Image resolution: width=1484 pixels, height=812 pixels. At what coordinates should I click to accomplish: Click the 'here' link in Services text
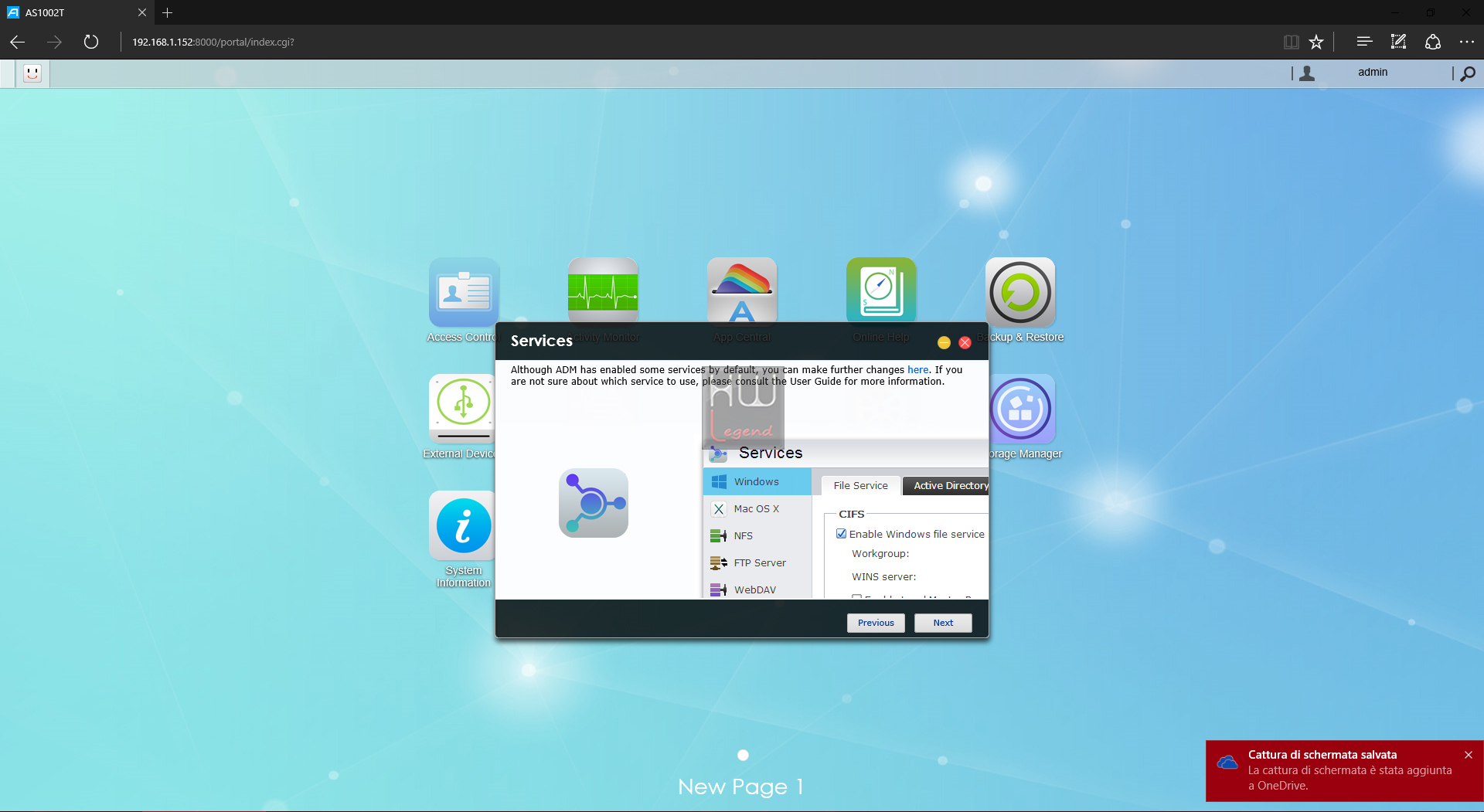pyautogui.click(x=917, y=370)
